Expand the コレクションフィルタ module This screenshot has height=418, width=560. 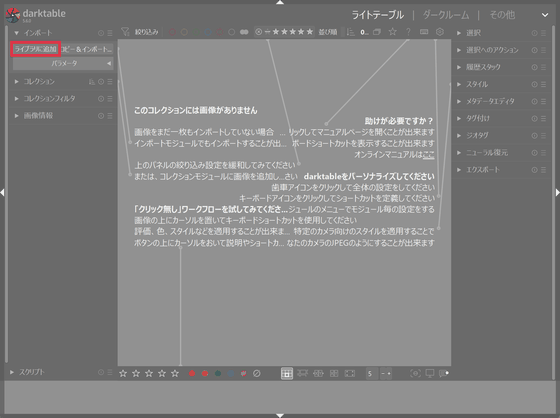(16, 99)
